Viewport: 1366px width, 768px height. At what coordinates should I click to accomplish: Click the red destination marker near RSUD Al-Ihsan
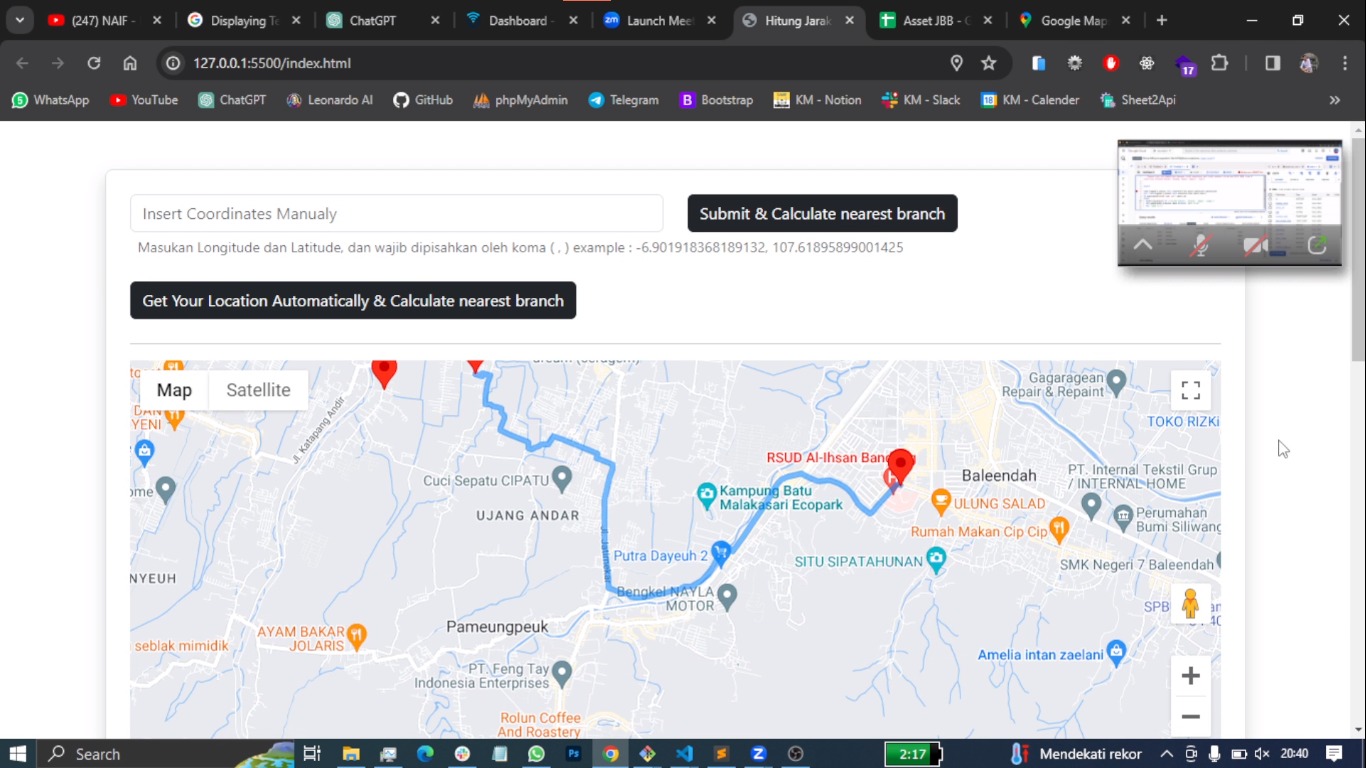(x=900, y=467)
